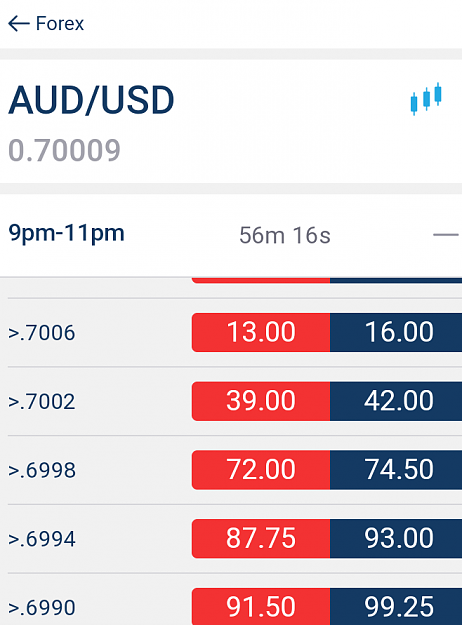Go back via the Forex label

click(x=60, y=24)
